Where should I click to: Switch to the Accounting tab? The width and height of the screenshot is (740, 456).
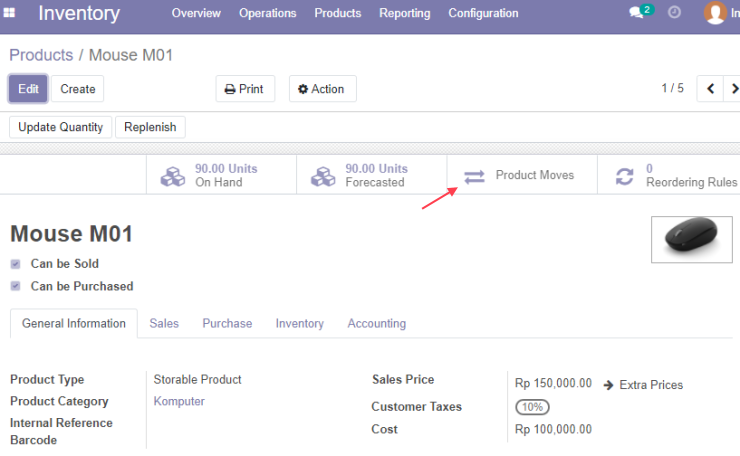[x=377, y=323]
